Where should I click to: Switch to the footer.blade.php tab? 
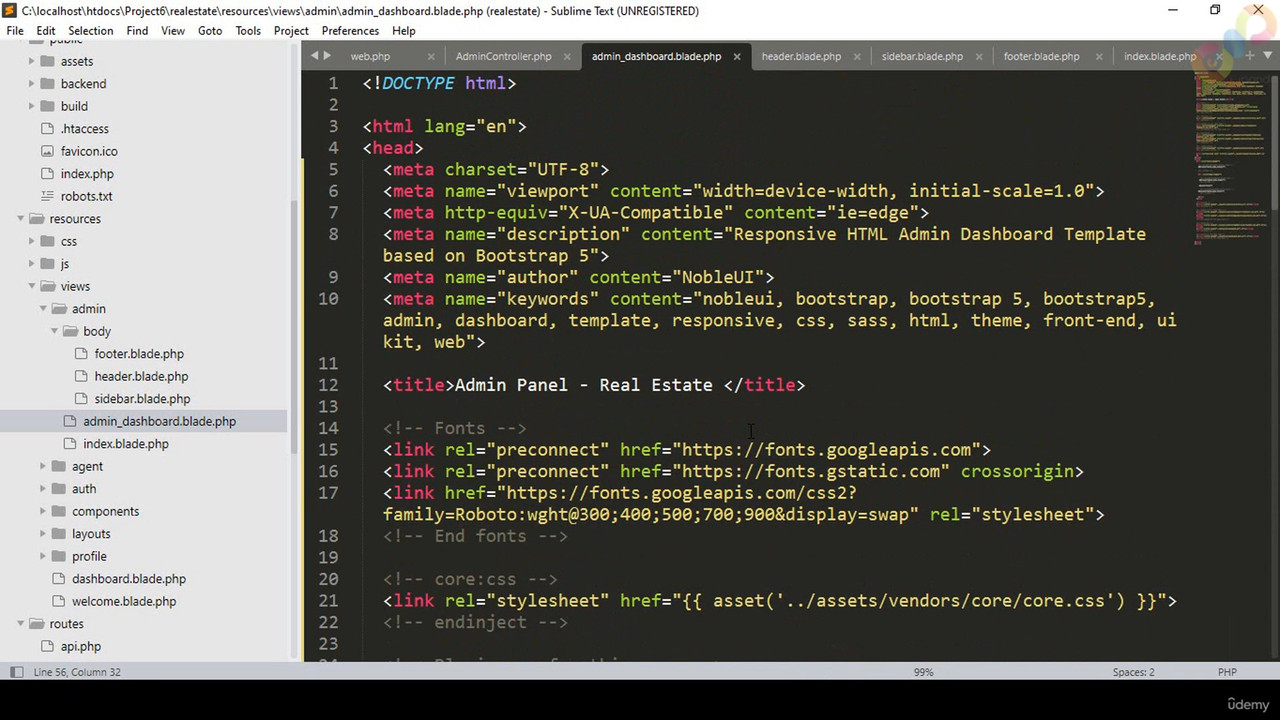click(x=1041, y=56)
